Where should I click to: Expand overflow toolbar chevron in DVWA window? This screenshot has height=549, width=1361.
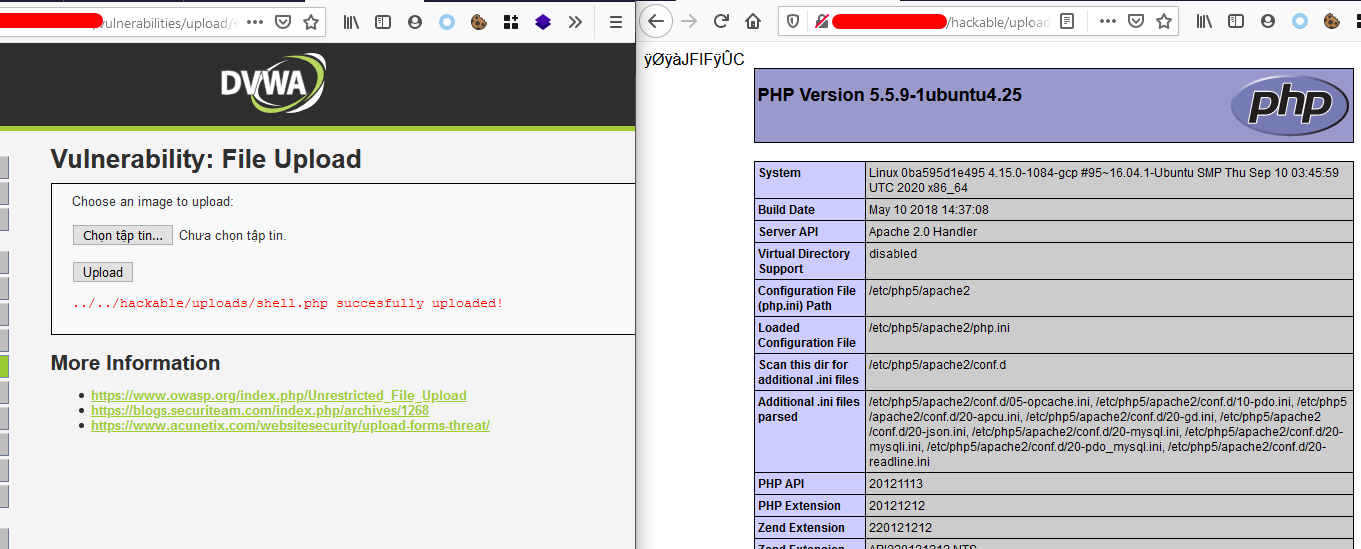[575, 21]
